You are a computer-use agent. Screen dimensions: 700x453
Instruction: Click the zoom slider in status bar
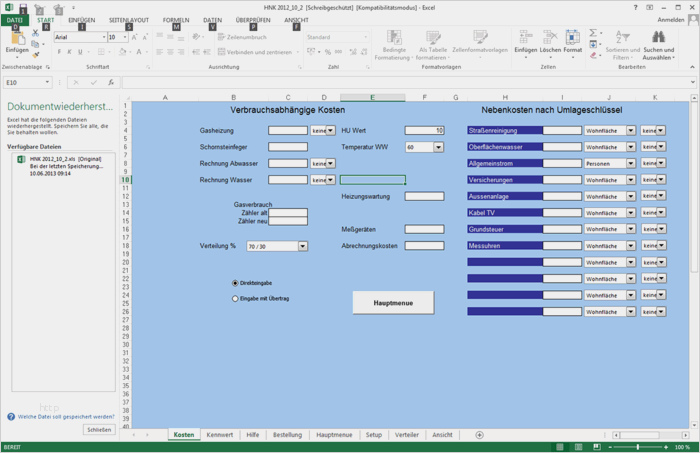point(638,447)
